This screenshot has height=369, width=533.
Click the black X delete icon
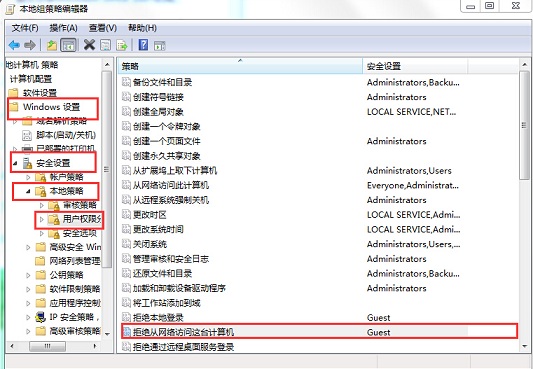[x=89, y=45]
